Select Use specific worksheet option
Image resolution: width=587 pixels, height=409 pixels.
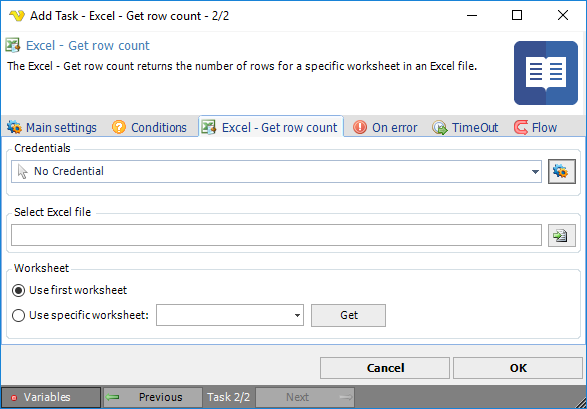tap(18, 315)
